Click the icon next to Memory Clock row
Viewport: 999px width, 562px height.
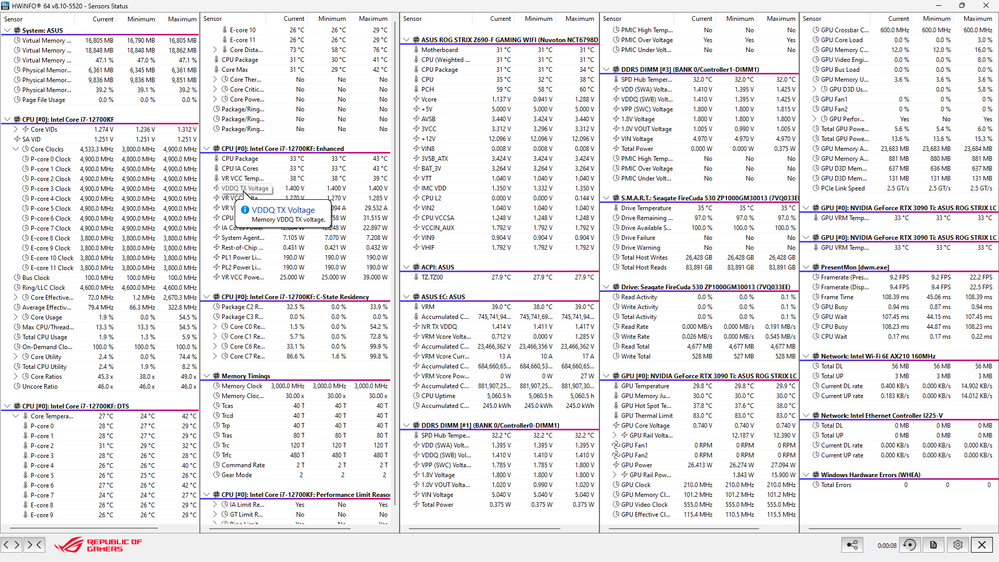pos(217,386)
